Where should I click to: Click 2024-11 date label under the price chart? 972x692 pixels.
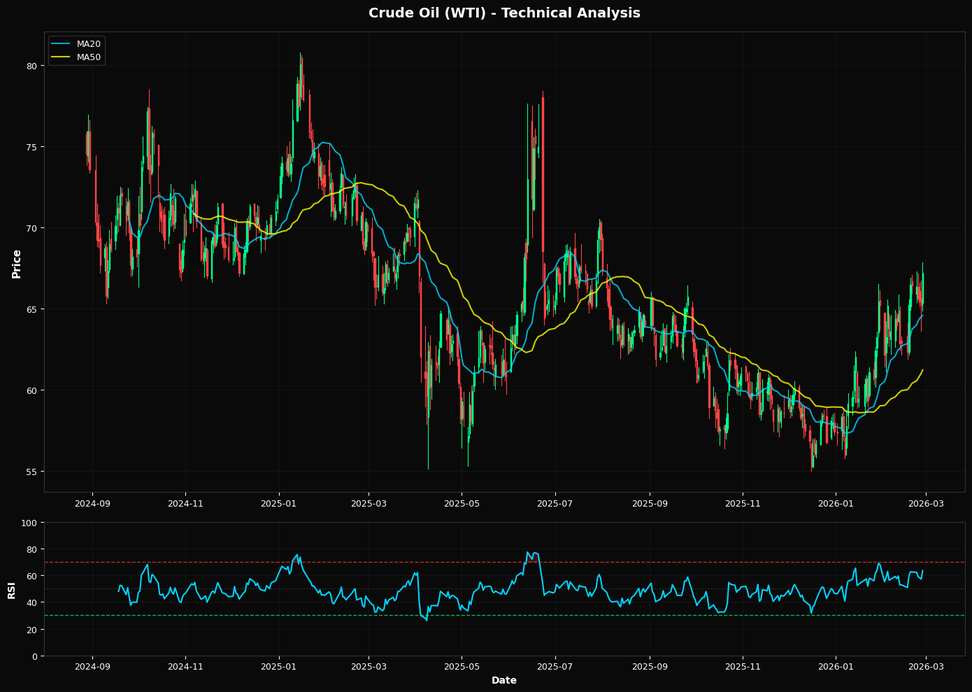pyautogui.click(x=185, y=503)
